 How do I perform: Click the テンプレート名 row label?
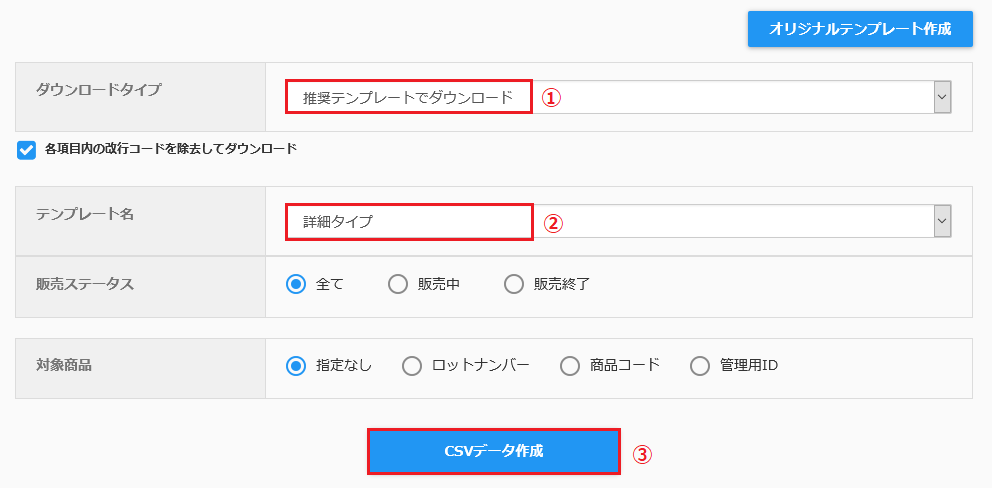pos(85,213)
